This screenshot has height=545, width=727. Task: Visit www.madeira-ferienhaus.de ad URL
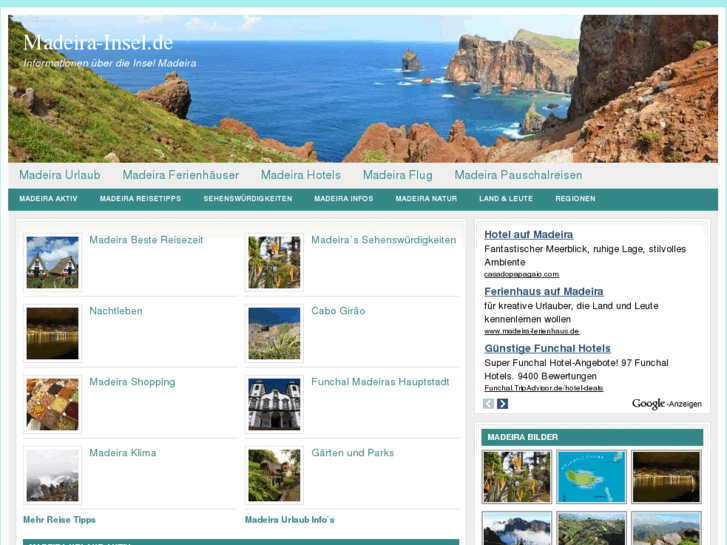coord(532,331)
